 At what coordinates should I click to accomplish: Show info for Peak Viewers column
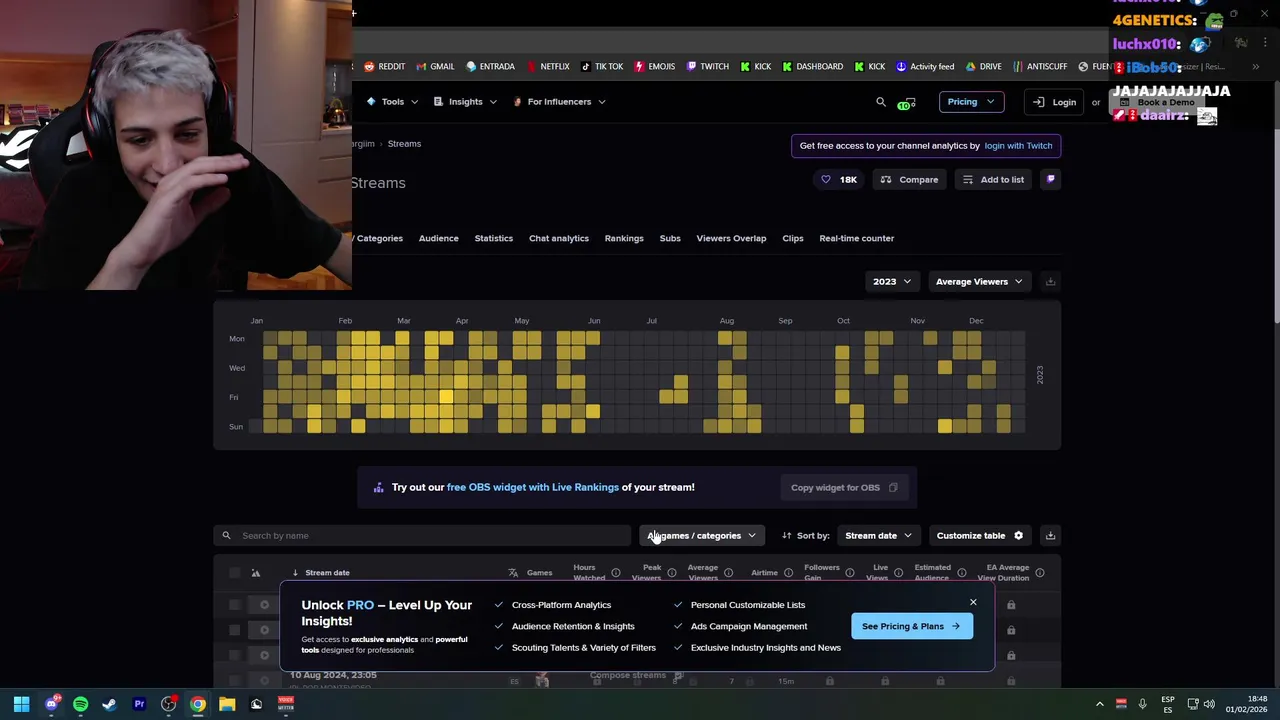672,573
